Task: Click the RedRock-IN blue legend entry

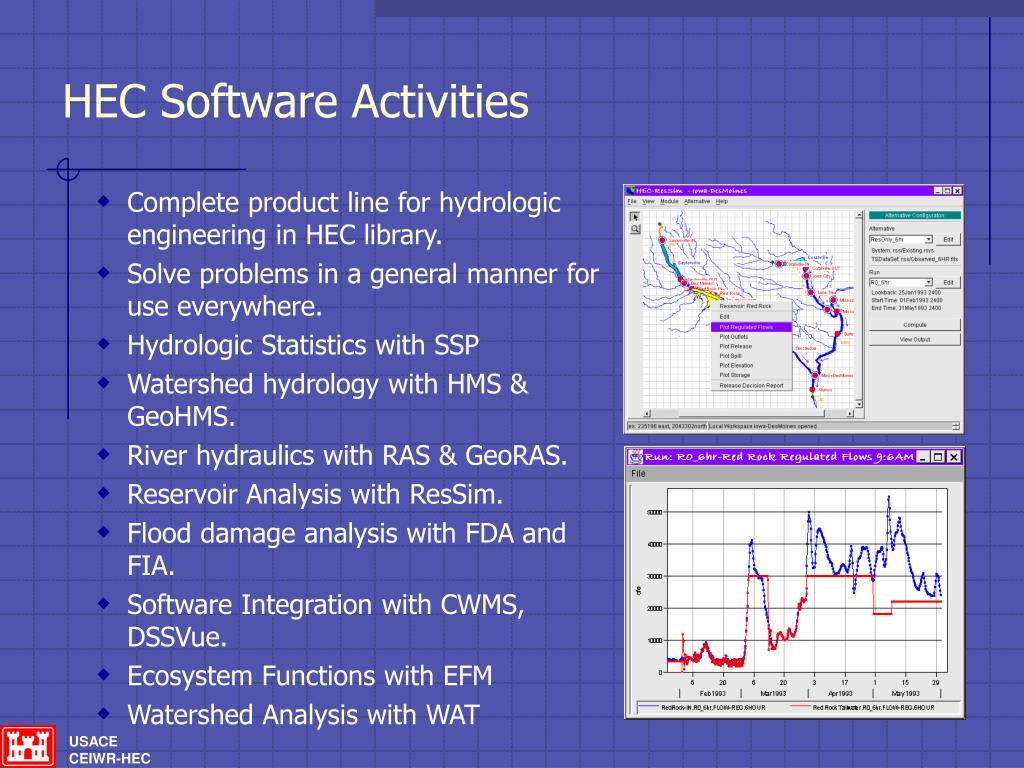Action: (700, 707)
